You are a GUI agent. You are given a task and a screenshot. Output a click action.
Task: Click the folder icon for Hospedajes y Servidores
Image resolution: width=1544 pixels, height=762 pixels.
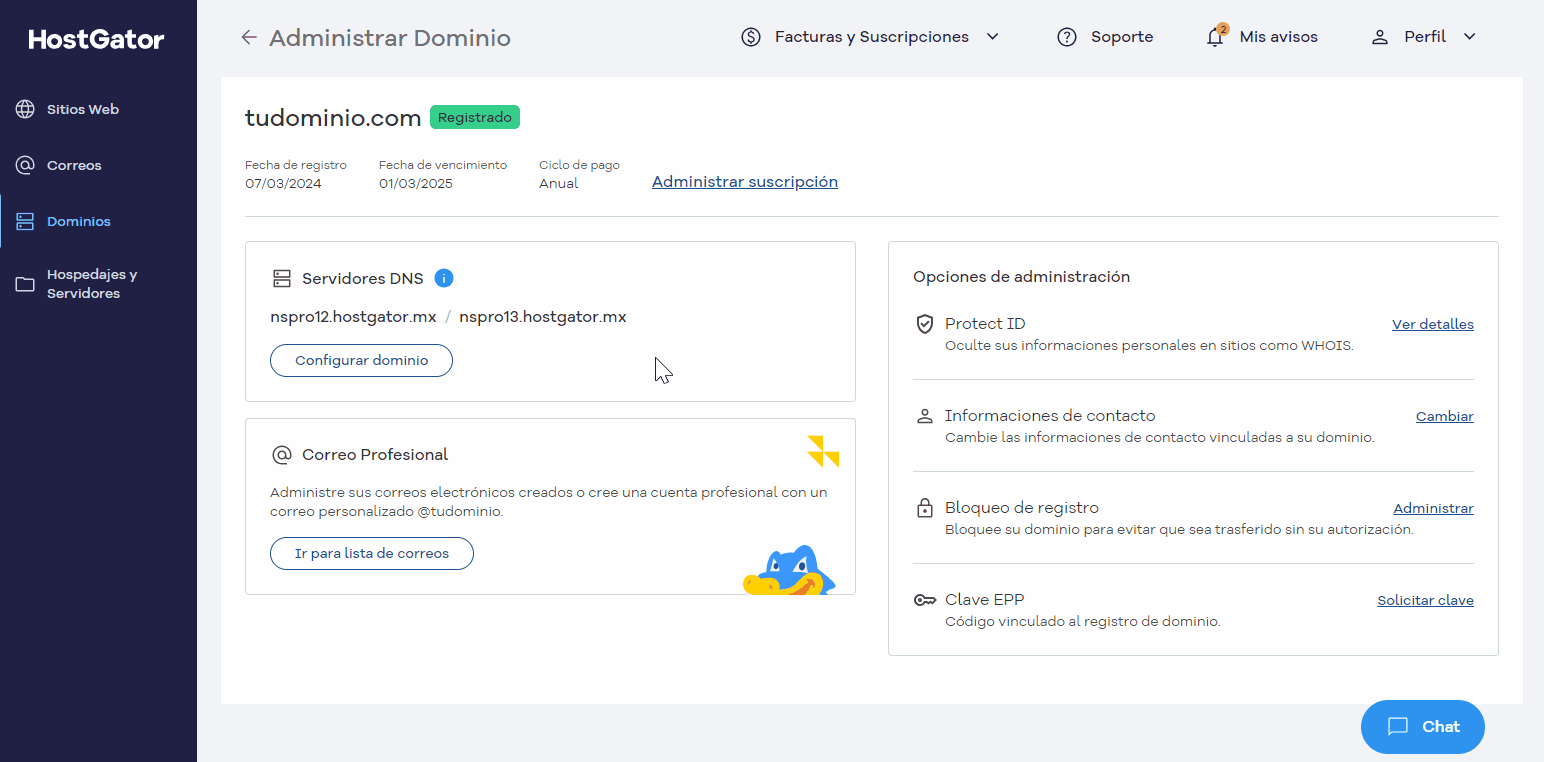25,284
